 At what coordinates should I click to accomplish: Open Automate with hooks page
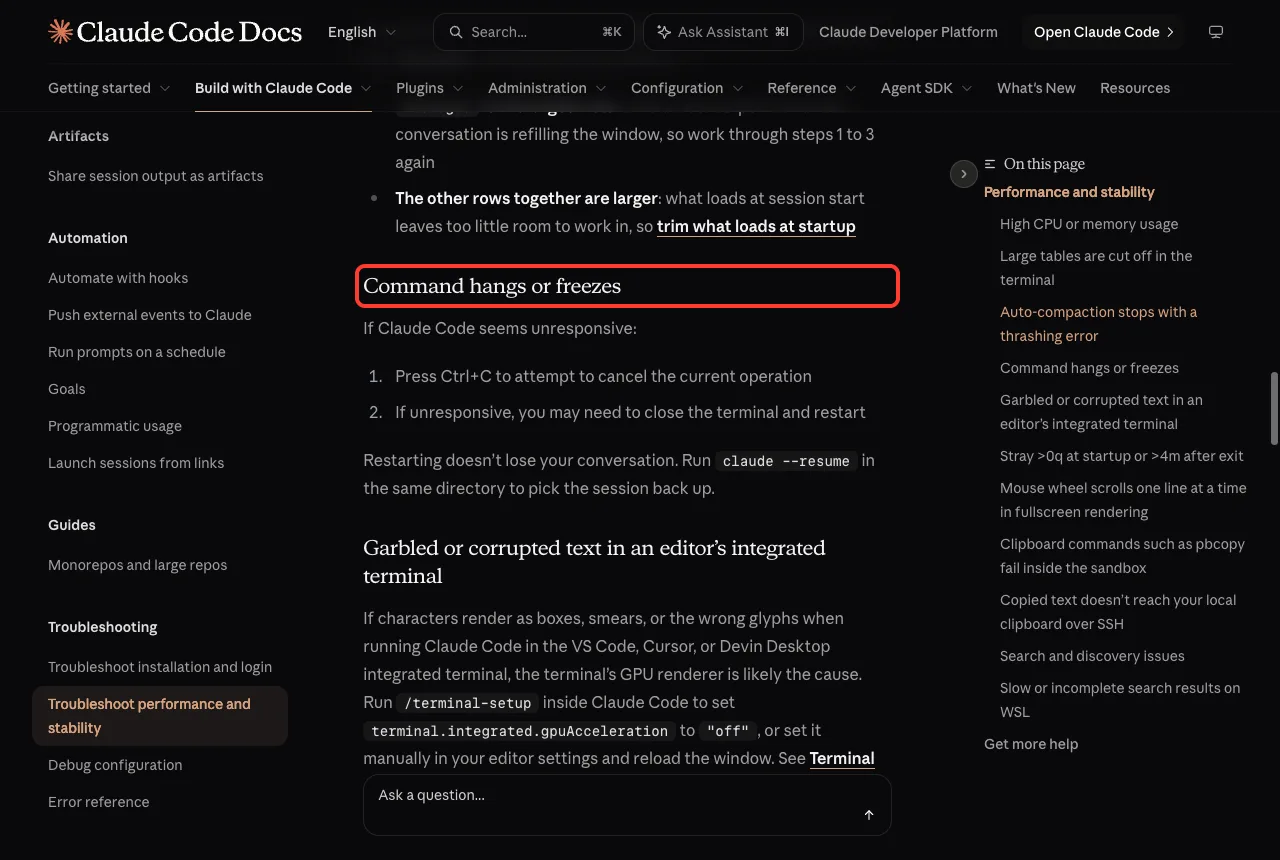click(x=118, y=278)
